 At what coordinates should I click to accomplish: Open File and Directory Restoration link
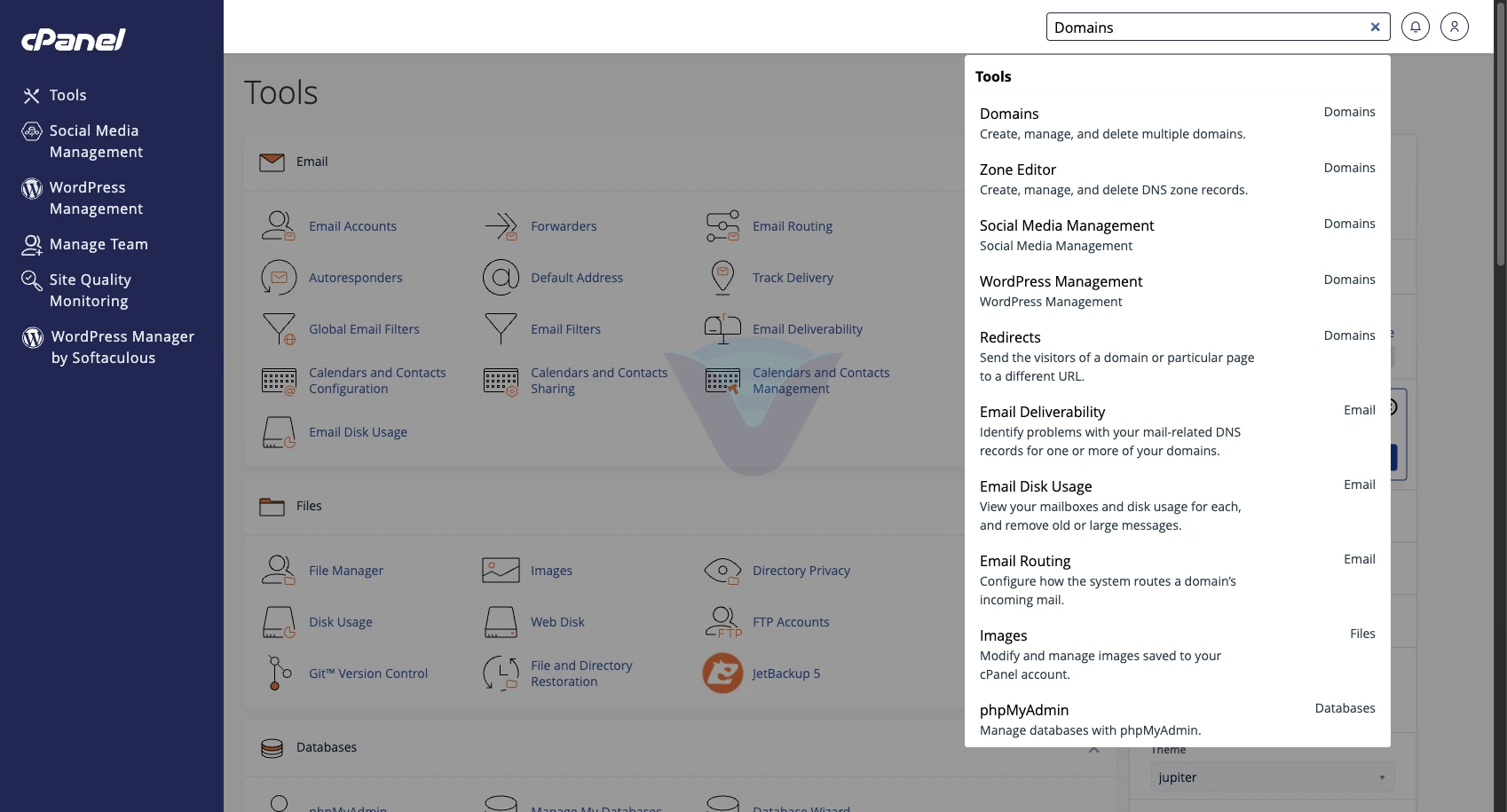(581, 674)
